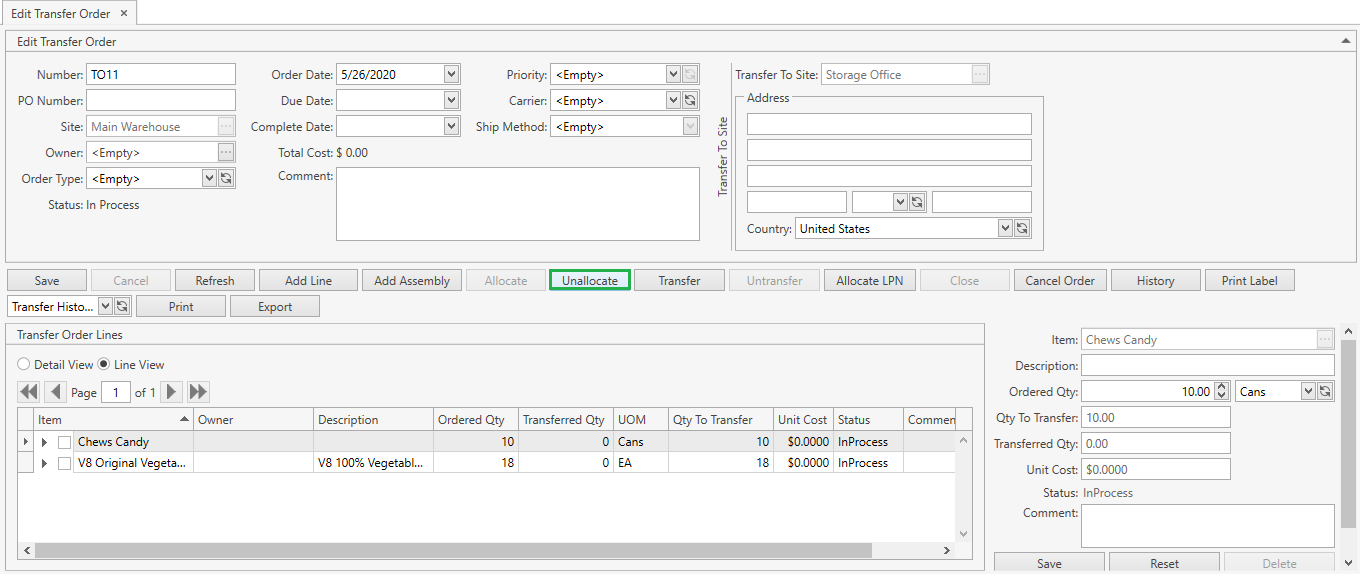Sort lines by Ordered Qty column header
The height and width of the screenshot is (574, 1365).
pyautogui.click(x=471, y=420)
